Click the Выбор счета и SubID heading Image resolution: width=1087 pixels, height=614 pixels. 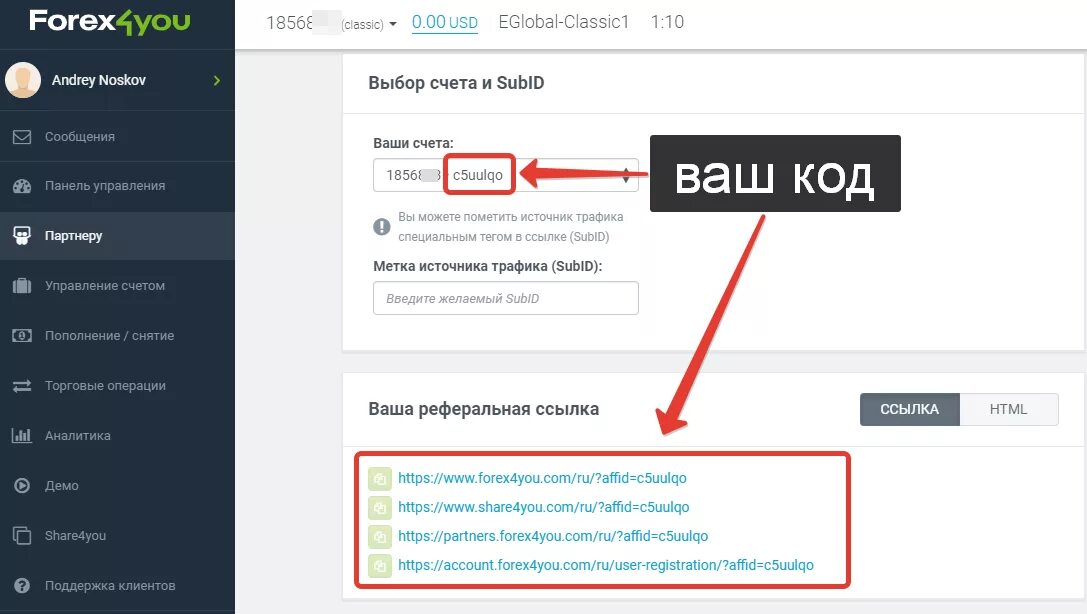456,82
